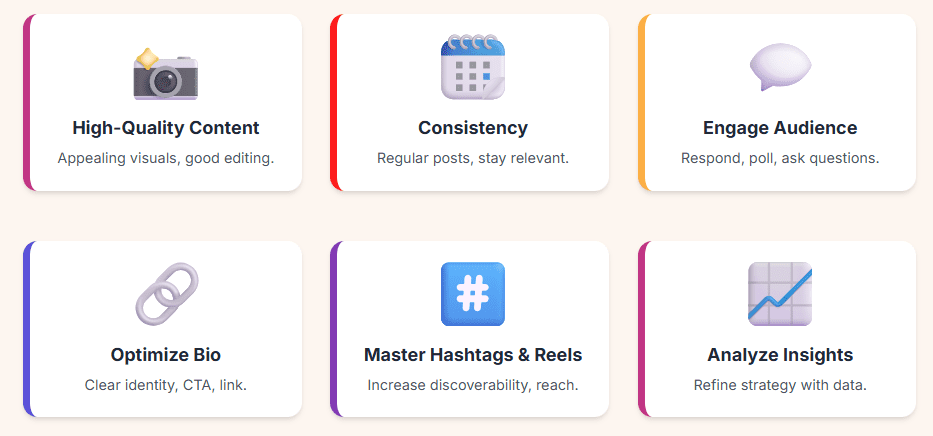Click the calendar icon above Consistency
Viewport: 933px width, 436px height.
pyautogui.click(x=473, y=68)
